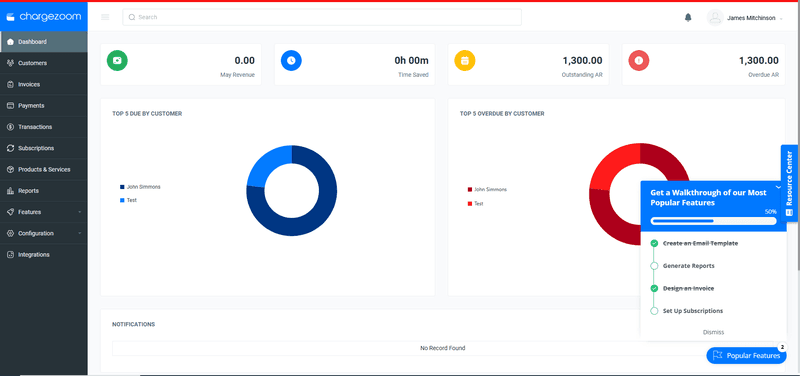The image size is (800, 376).
Task: Select Payments in the sidebar
Action: coord(44,106)
